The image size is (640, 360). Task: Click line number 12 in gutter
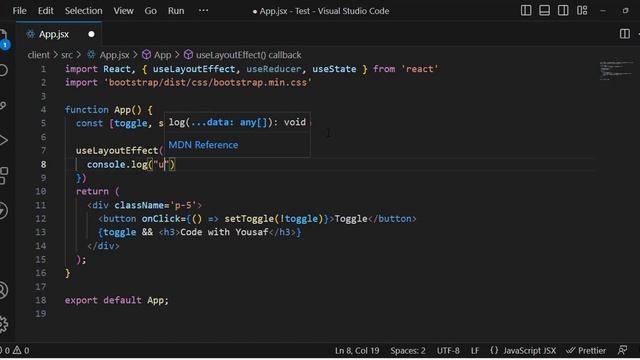[x=40, y=219]
